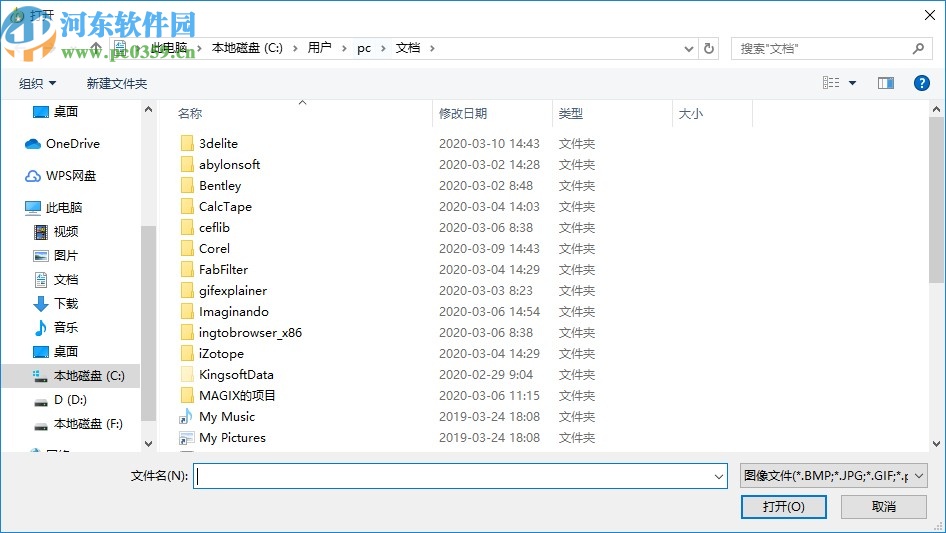Click the 3delite folder icon
Screen dimensions: 946x533
coord(187,144)
